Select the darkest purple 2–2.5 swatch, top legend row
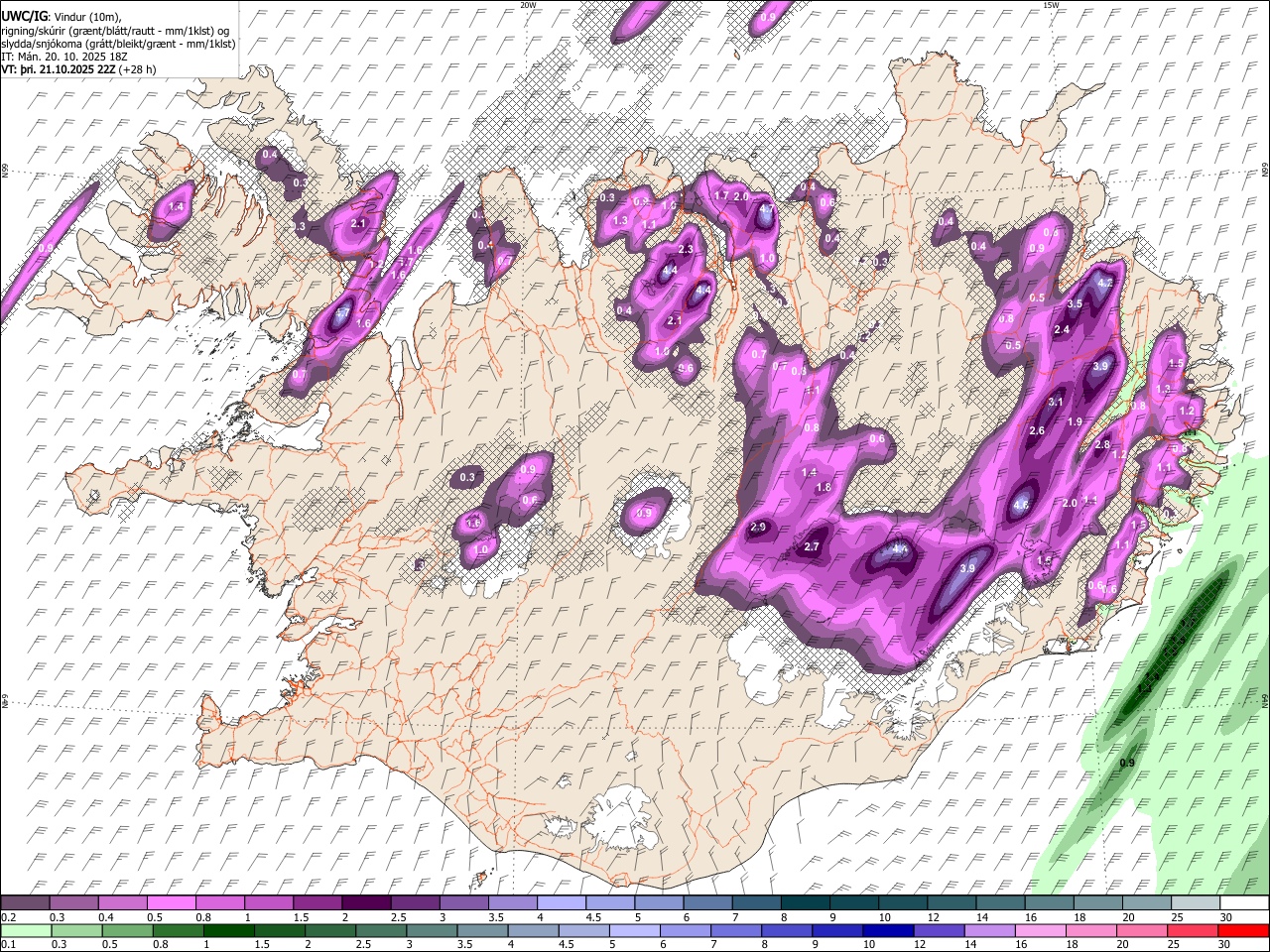This screenshot has height=952, width=1270. coord(366,902)
